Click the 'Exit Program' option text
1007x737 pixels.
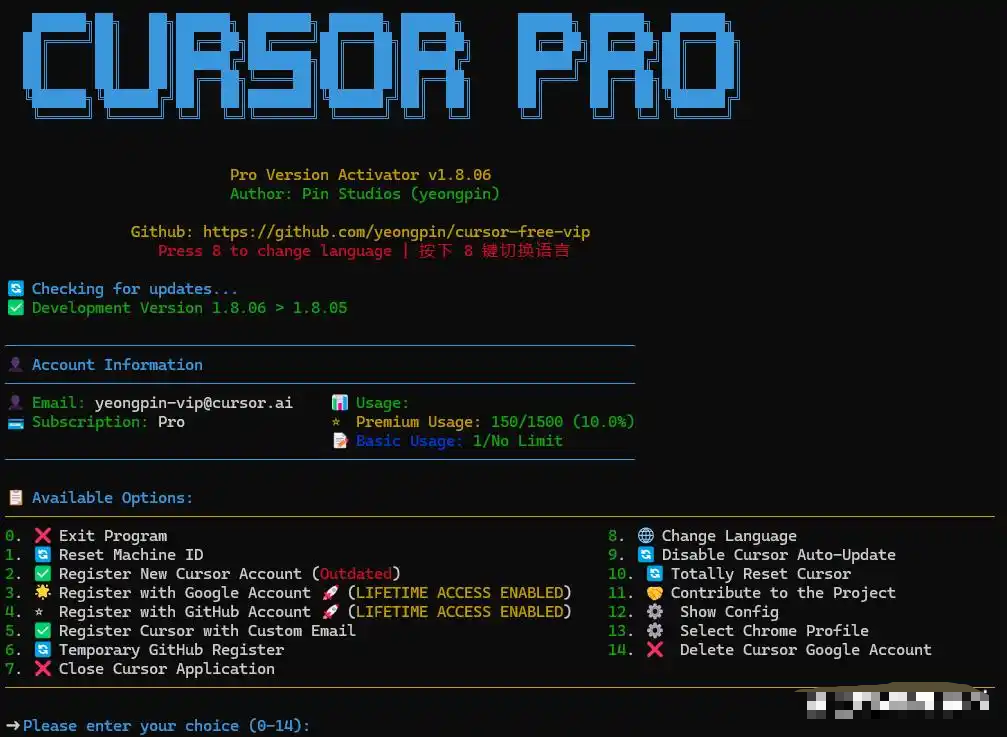[x=113, y=536]
